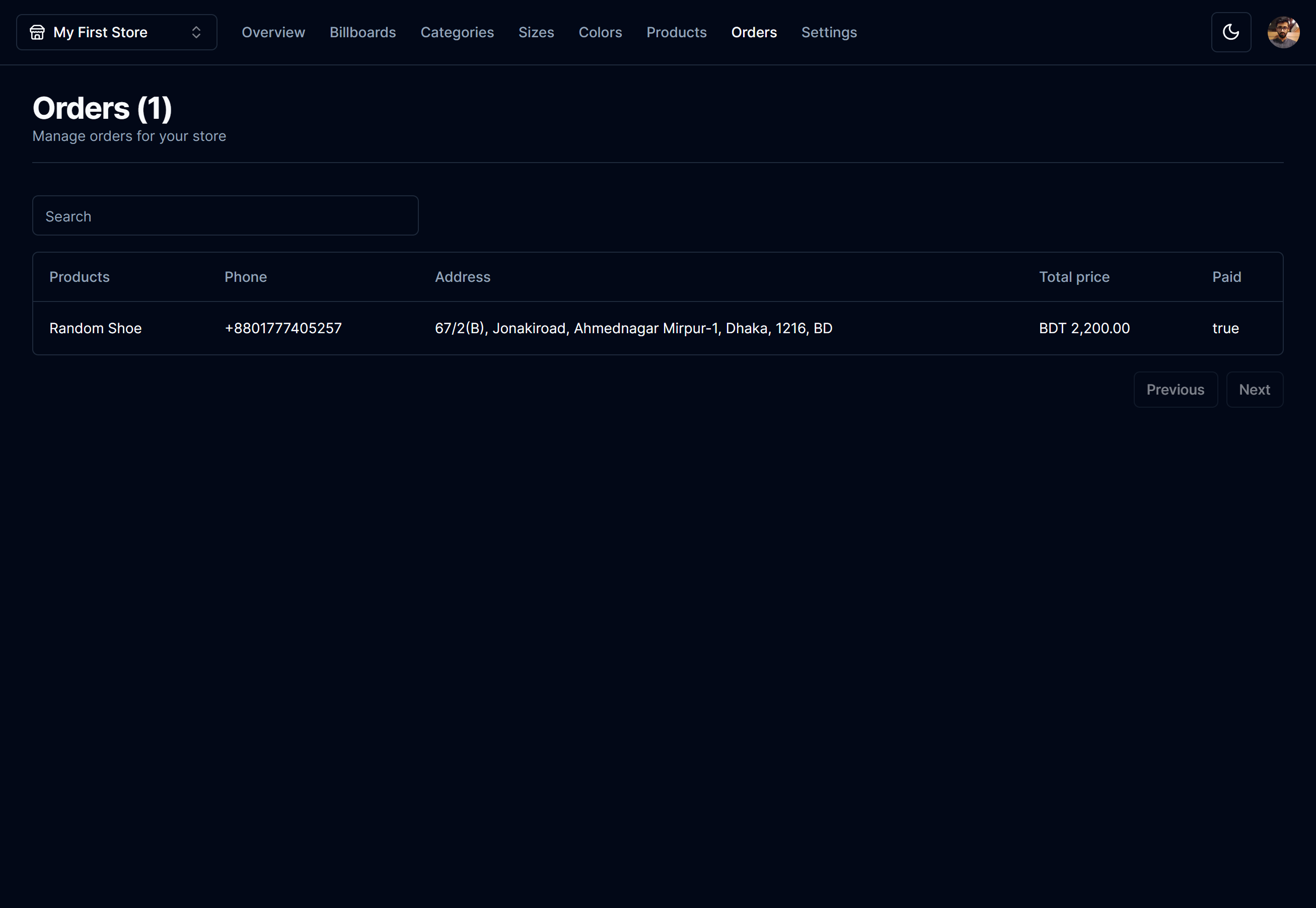Image resolution: width=1316 pixels, height=908 pixels.
Task: Click the Phone column header
Action: coord(245,277)
